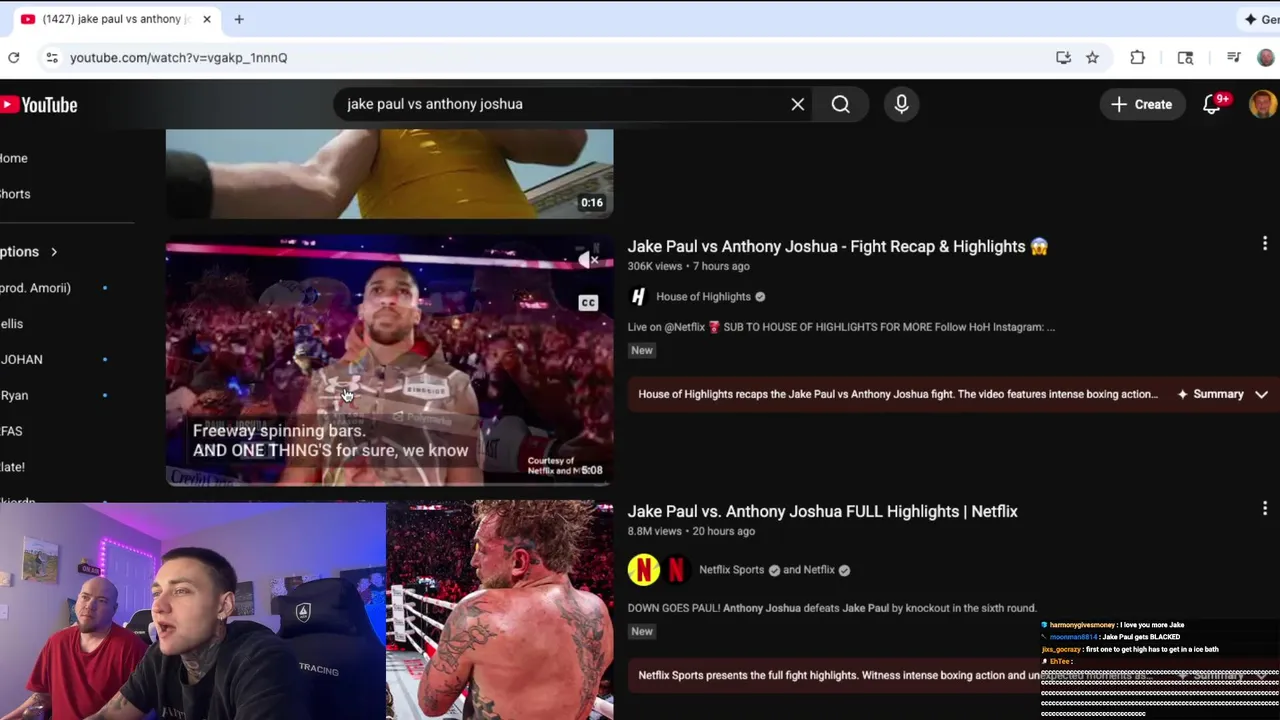This screenshot has width=1280, height=720.
Task: Select the jake paul vs anthony tab
Action: (x=116, y=19)
